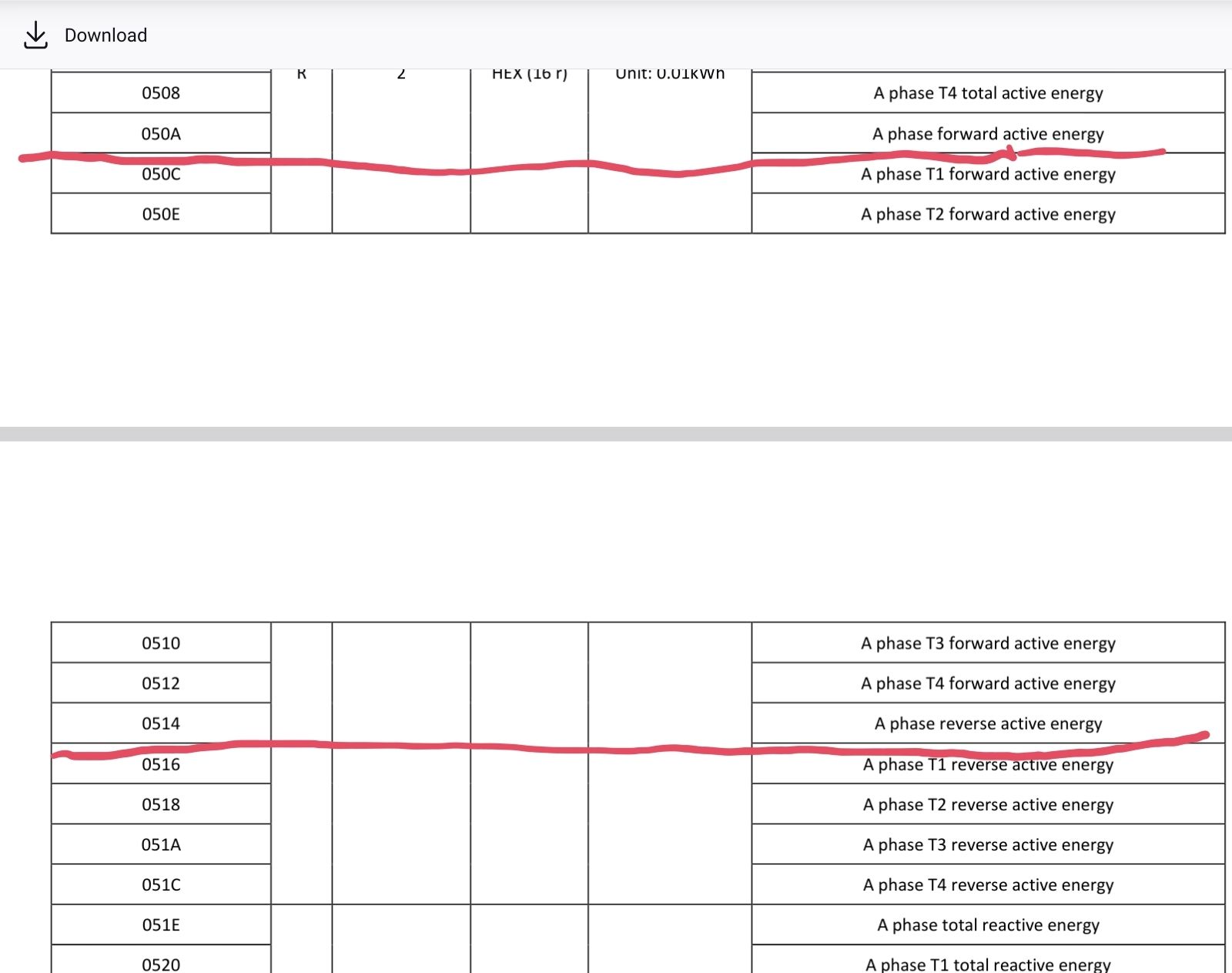Image resolution: width=1232 pixels, height=973 pixels.
Task: Select register address cell 051C
Action: (161, 884)
